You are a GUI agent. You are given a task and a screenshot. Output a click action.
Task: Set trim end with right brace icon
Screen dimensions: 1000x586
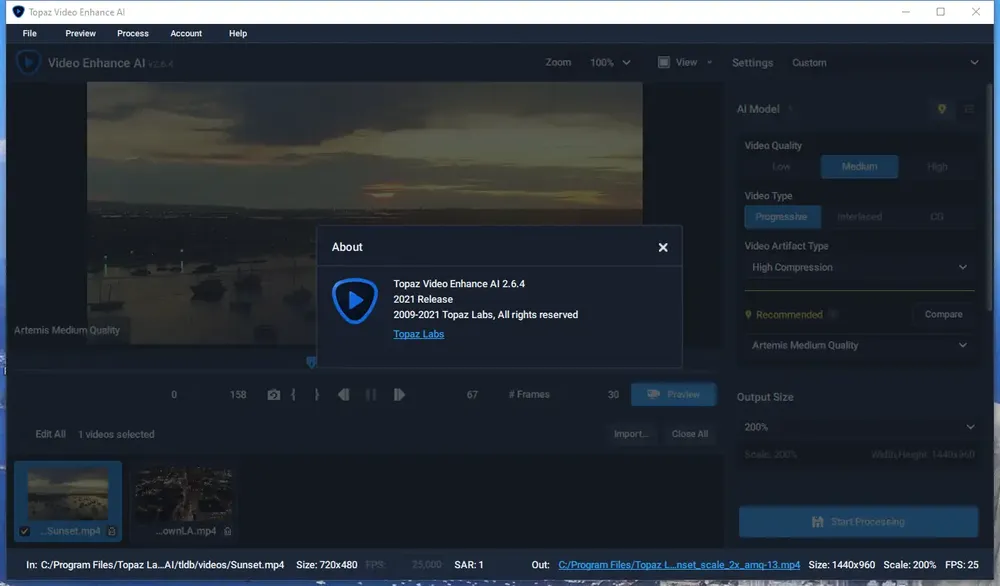[x=316, y=395]
